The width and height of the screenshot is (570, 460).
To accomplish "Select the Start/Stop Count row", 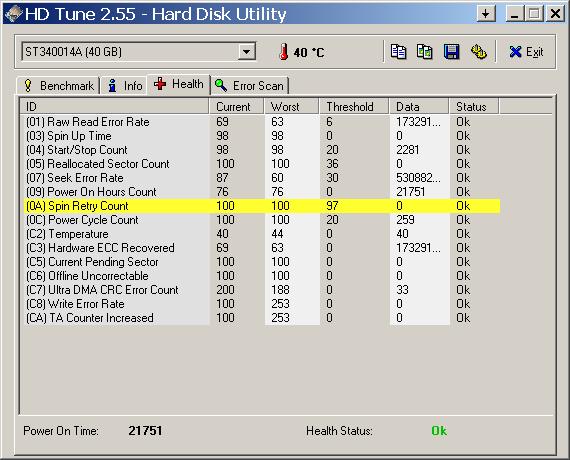I will [262, 150].
